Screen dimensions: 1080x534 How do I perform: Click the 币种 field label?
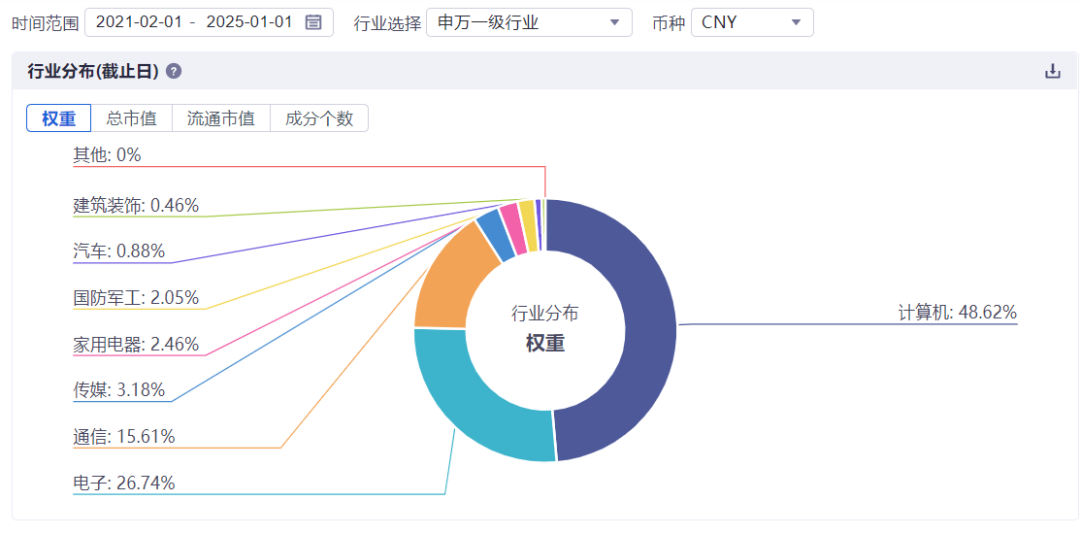[x=668, y=23]
